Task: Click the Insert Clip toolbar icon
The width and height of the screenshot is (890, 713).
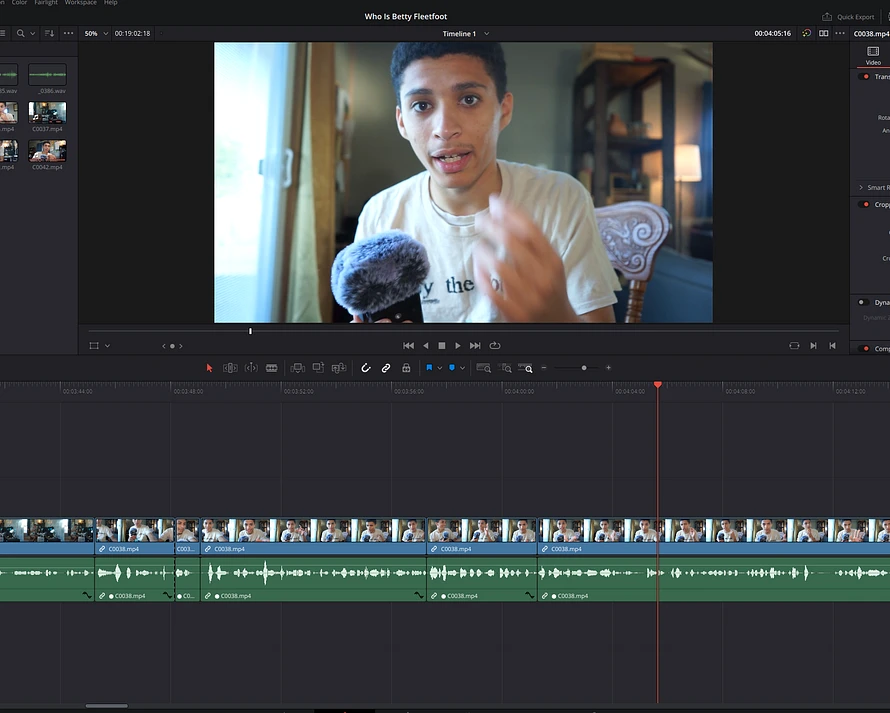Action: [x=297, y=368]
